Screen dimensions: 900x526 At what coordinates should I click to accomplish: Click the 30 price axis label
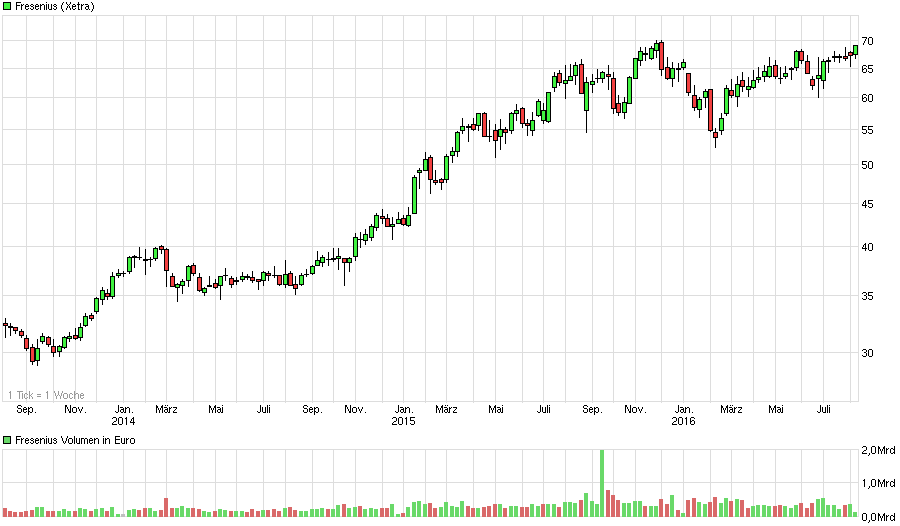click(x=867, y=353)
